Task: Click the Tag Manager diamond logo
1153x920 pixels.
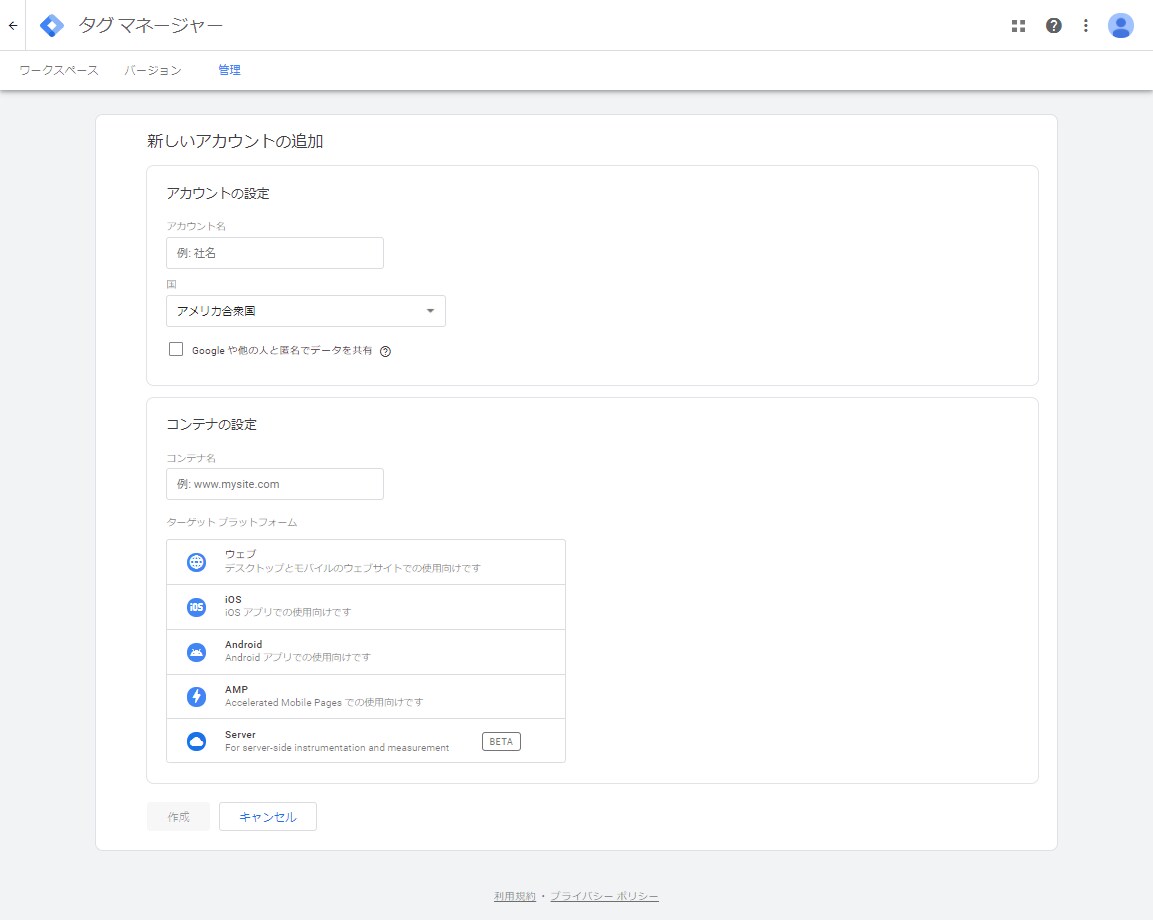Action: [51, 26]
